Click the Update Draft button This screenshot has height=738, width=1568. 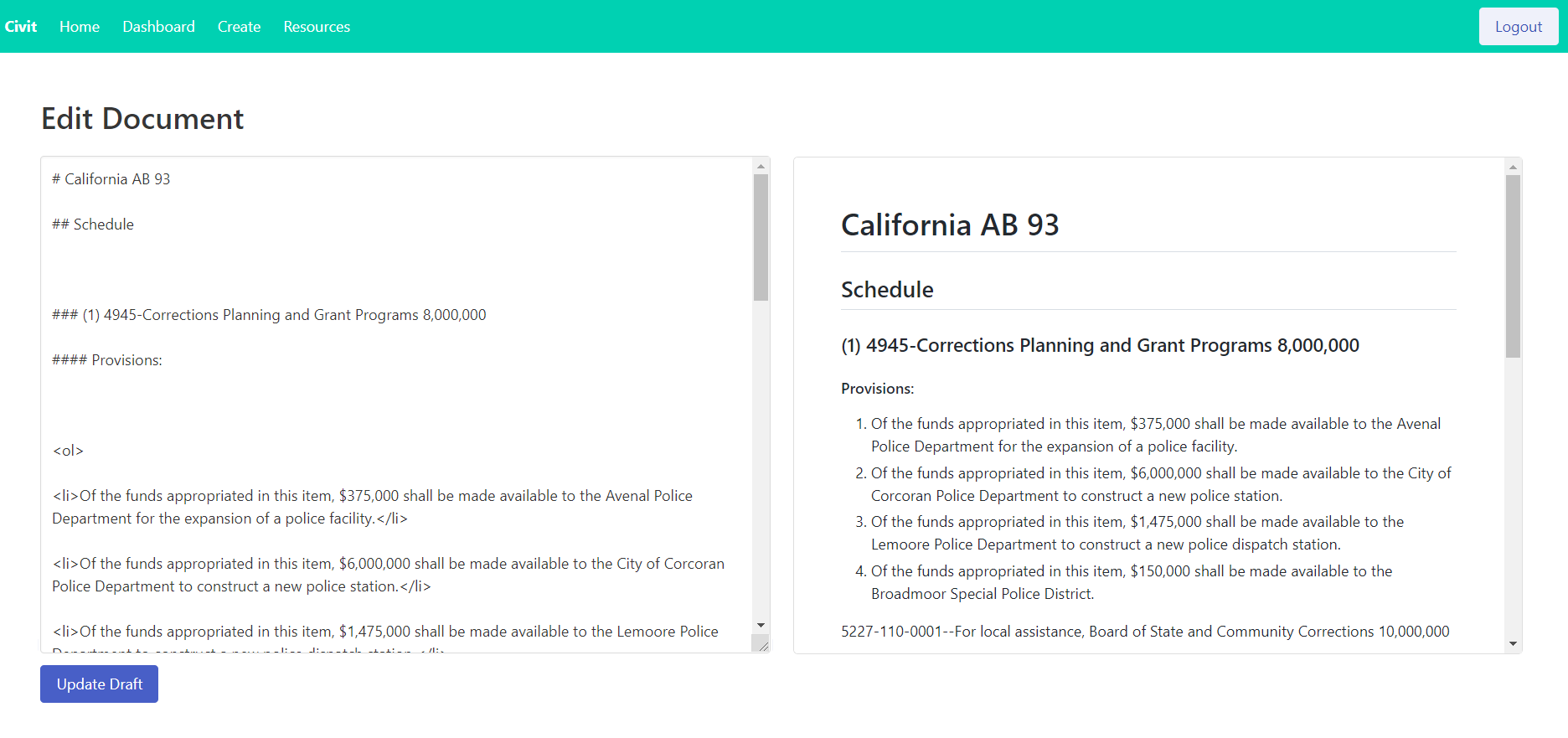(x=99, y=684)
